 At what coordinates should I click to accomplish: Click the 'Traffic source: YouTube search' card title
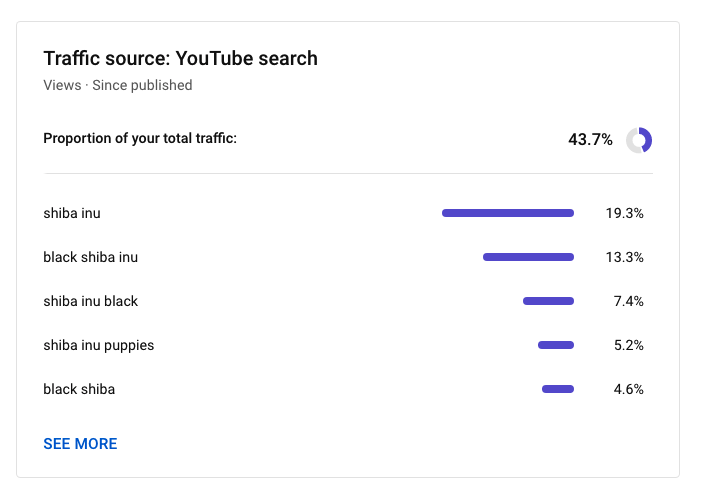tap(180, 58)
